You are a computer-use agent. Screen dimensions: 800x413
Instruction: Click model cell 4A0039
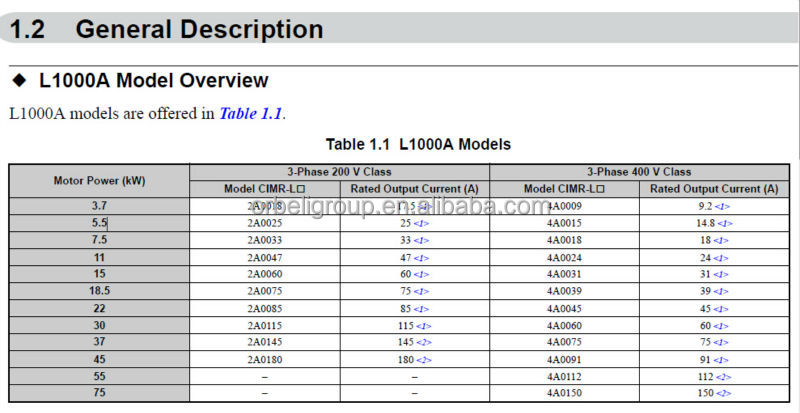point(564,291)
